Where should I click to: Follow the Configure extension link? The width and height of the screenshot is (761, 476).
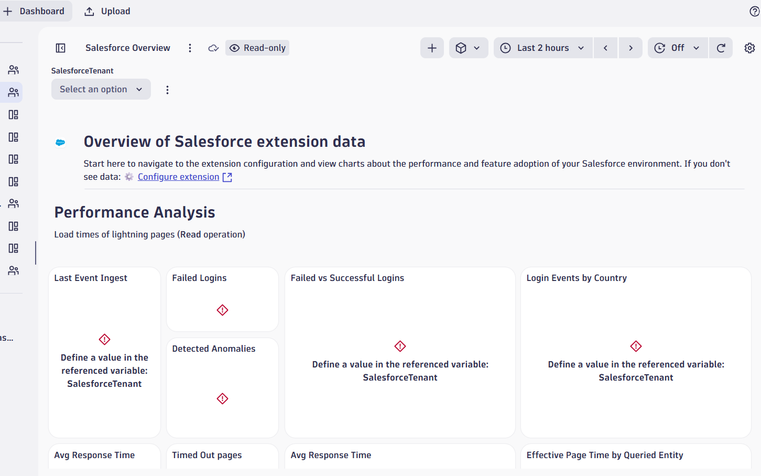[178, 177]
